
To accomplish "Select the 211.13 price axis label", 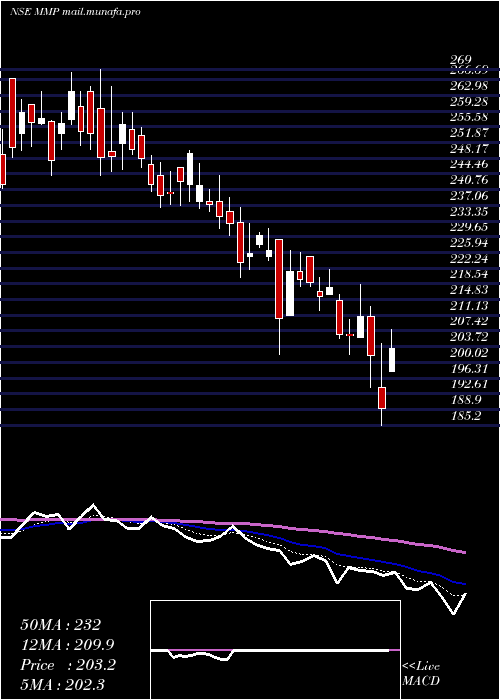I will 469,305.
